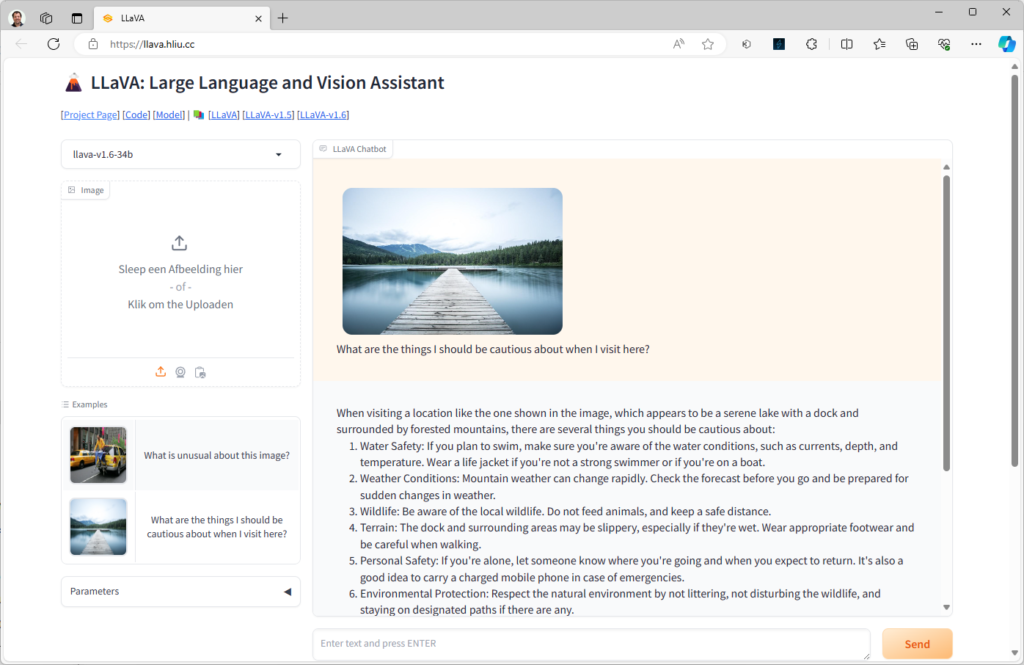Select the taxi example thumbnail
The image size is (1024, 665).
coord(98,455)
